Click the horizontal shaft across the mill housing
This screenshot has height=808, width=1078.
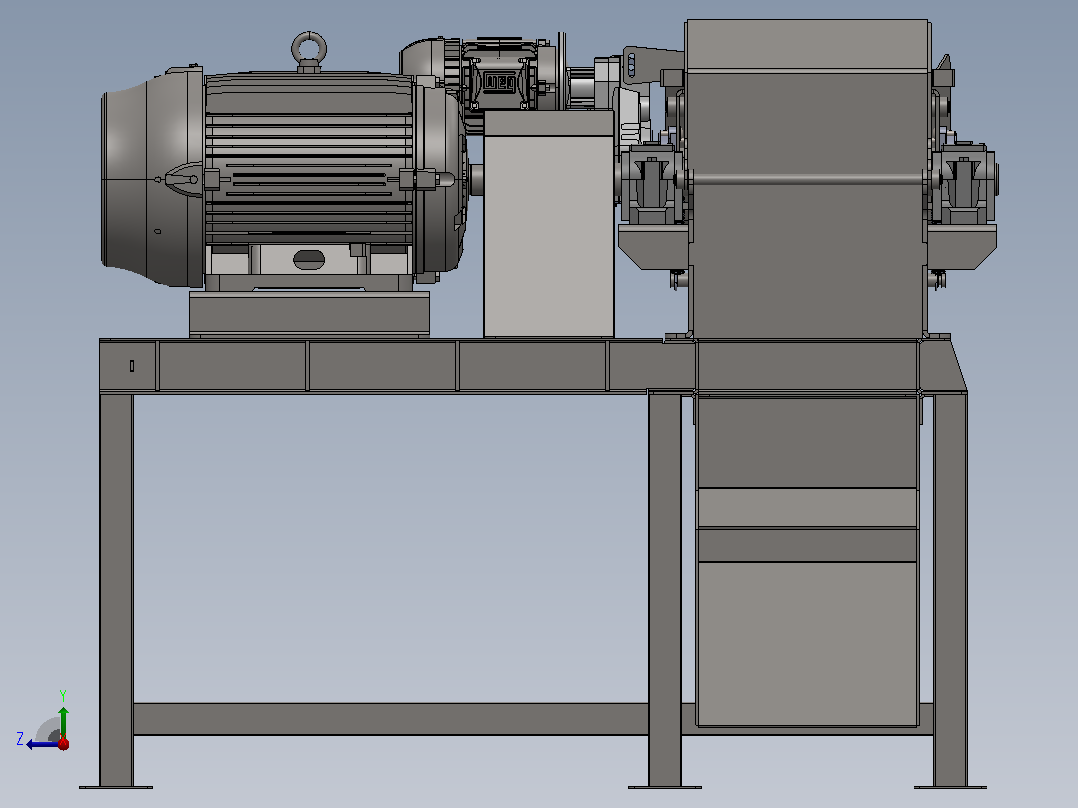(808, 179)
